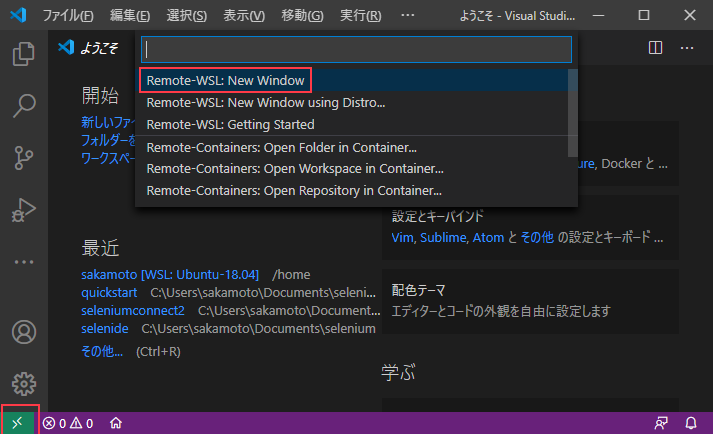Click the その他... recent link
This screenshot has height=434, width=713.
102,351
